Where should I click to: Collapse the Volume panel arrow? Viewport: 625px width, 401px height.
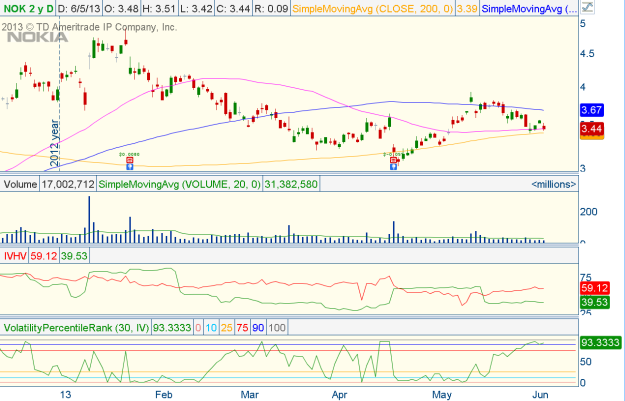point(587,185)
